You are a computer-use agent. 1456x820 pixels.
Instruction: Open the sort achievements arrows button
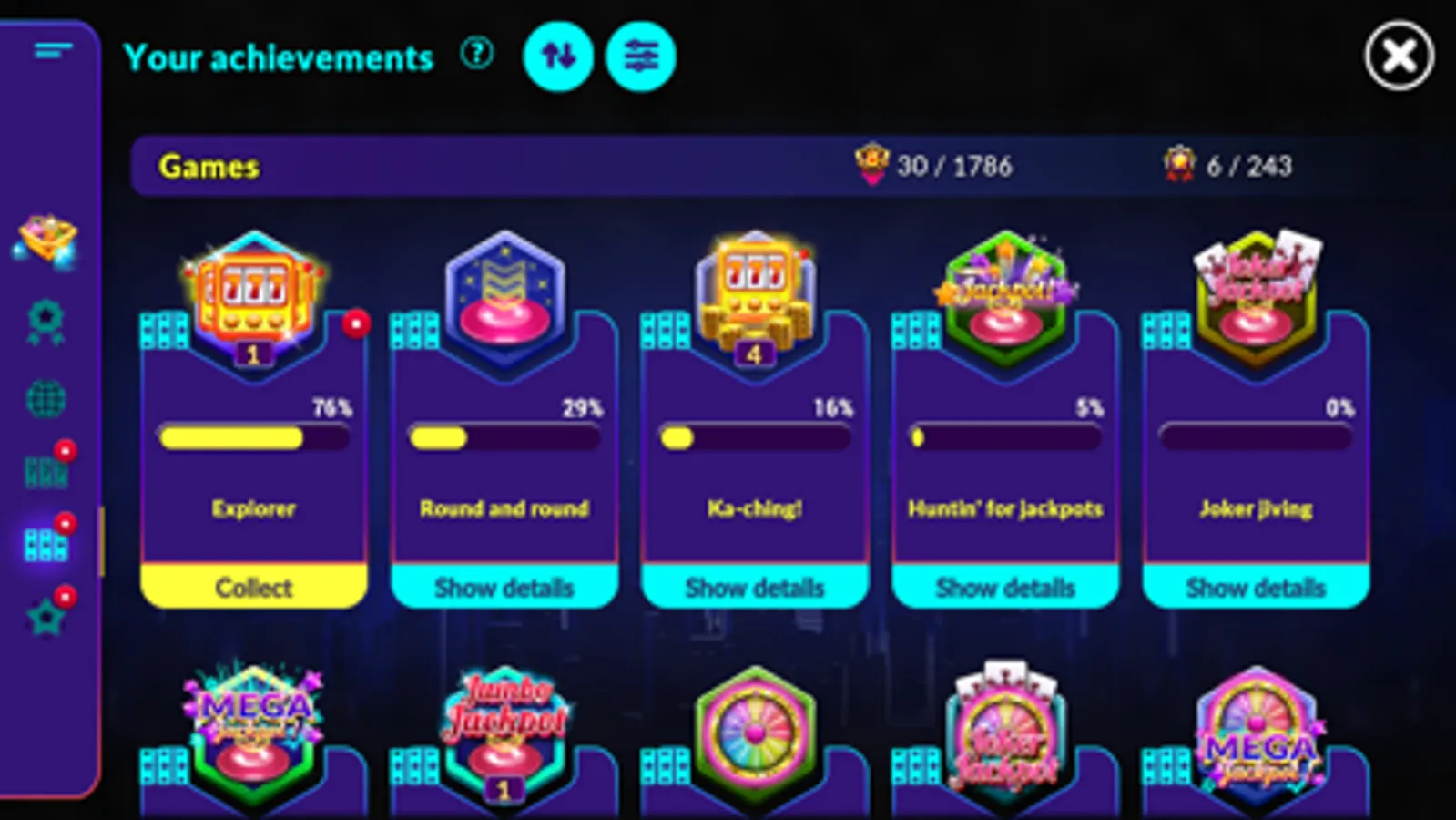pyautogui.click(x=558, y=56)
